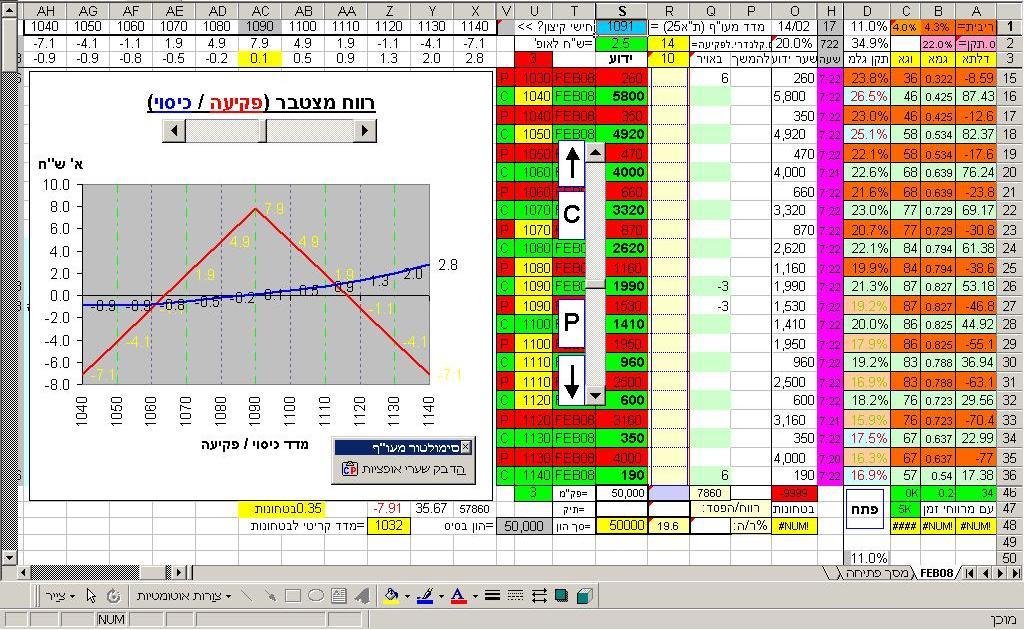The width and height of the screenshot is (1024, 630).
Task: Click the פתח button
Action: tap(864, 509)
